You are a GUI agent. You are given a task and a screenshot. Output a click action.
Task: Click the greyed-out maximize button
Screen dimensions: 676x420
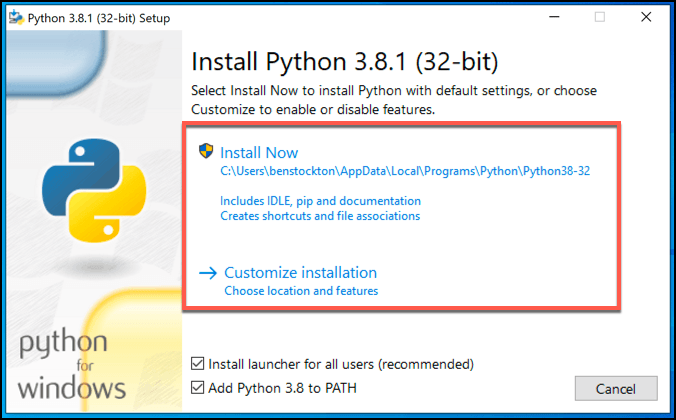pyautogui.click(x=600, y=17)
